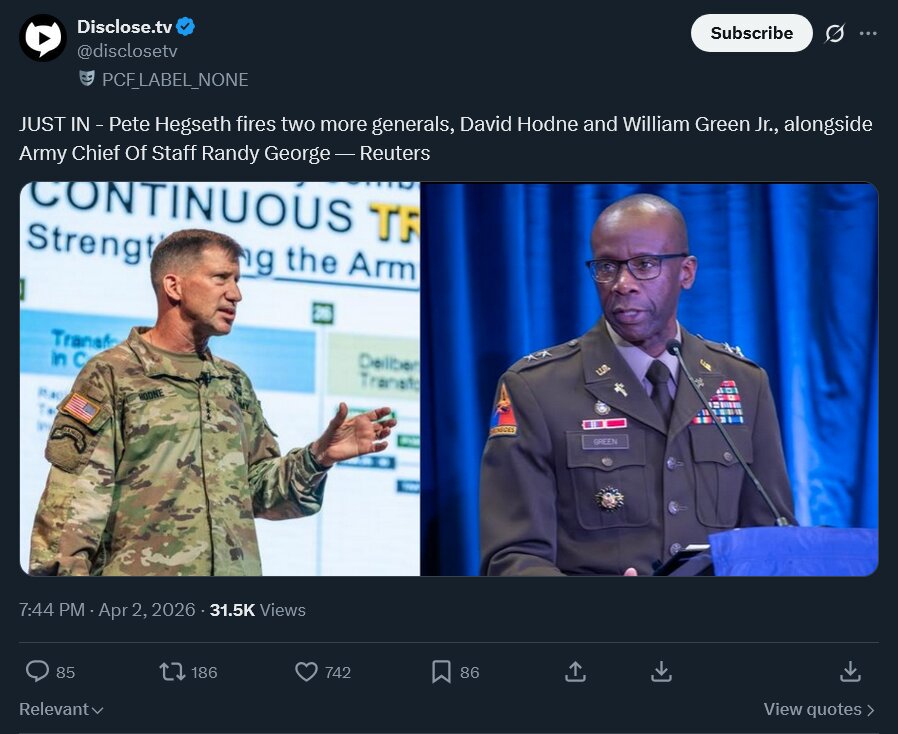This screenshot has width=898, height=734.
Task: Open the right photo of general Green
Action: coord(649,379)
